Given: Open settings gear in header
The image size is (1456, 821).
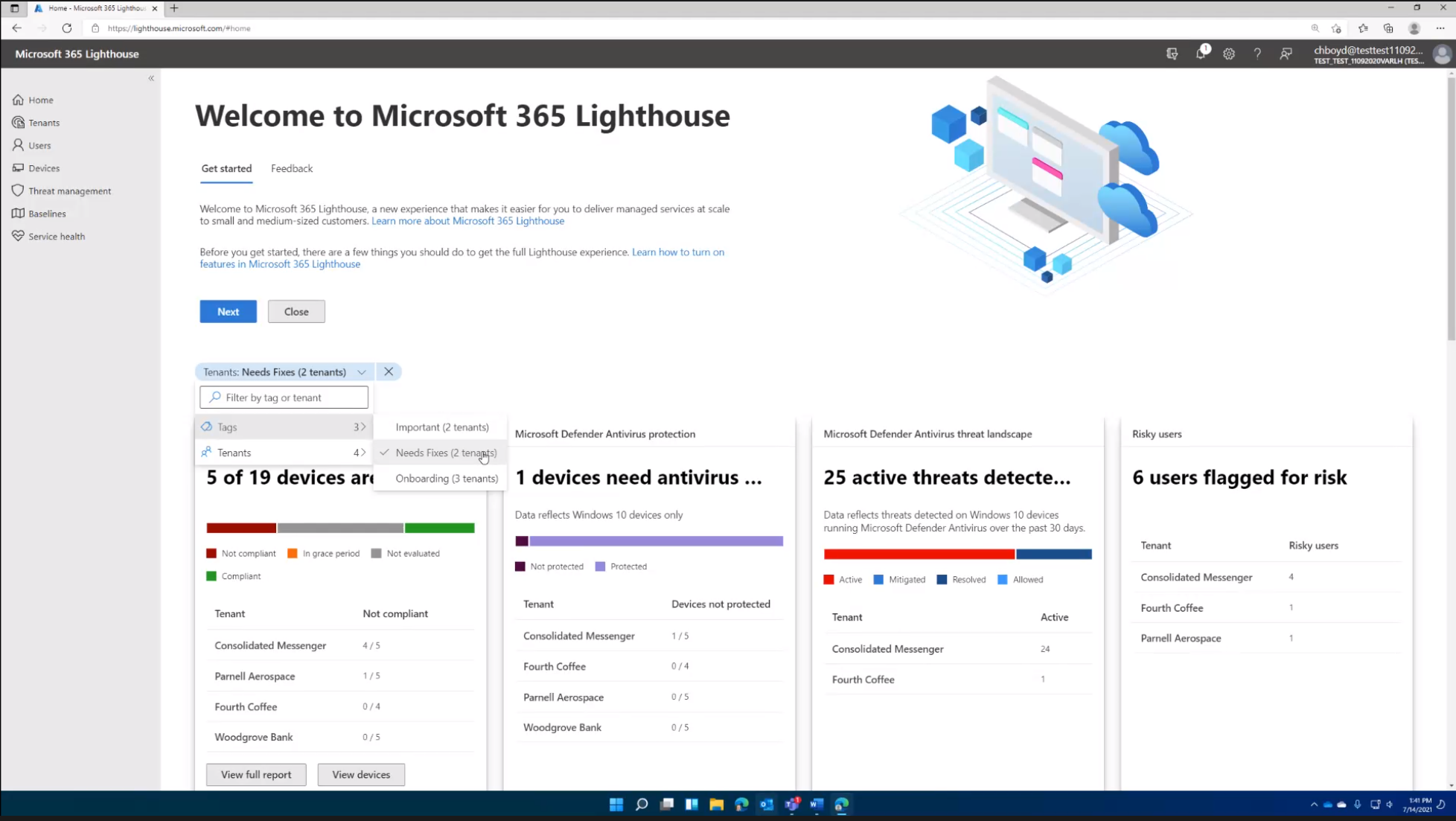Looking at the screenshot, I should 1229,54.
